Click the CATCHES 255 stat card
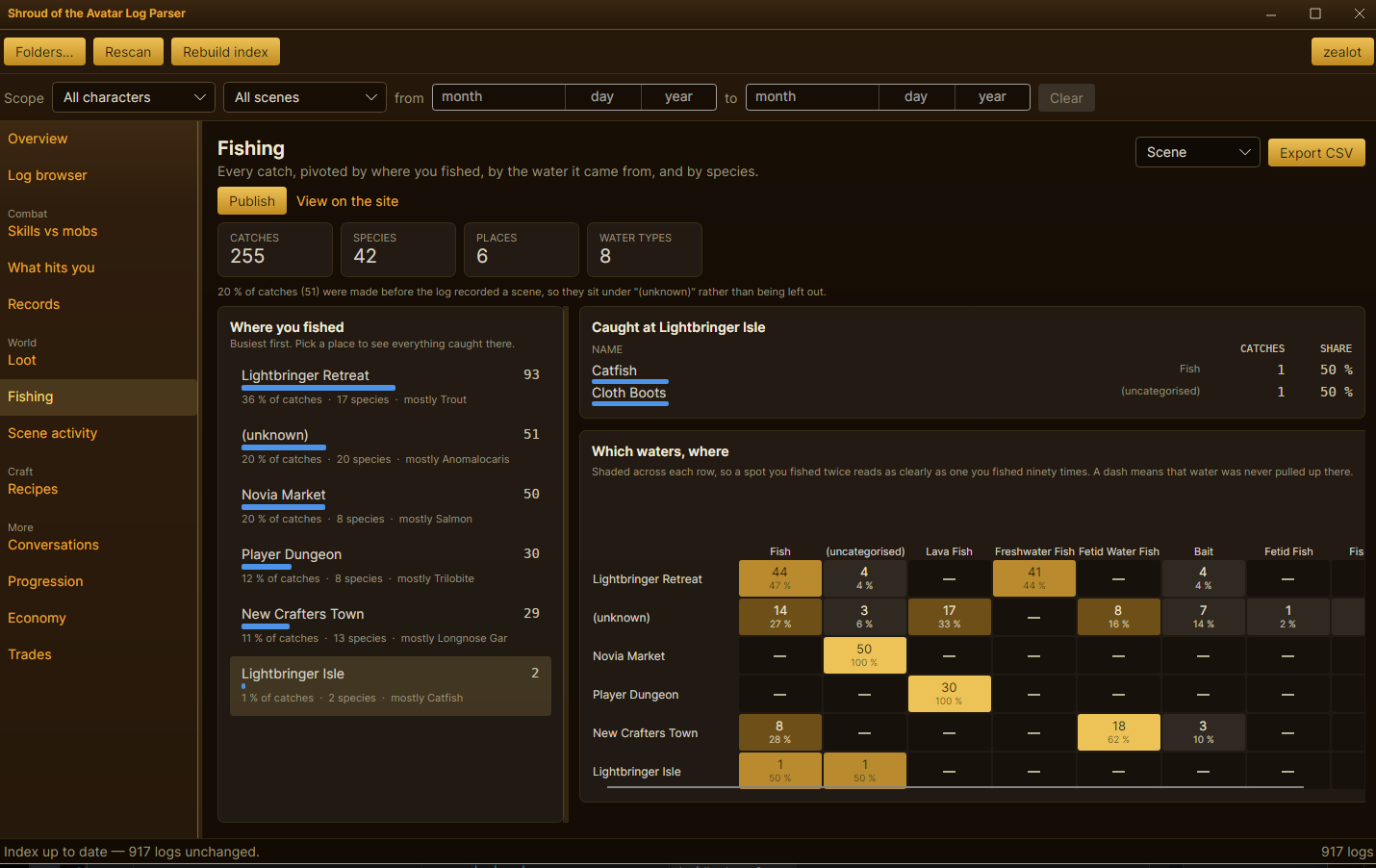This screenshot has width=1376, height=868. 275,249
